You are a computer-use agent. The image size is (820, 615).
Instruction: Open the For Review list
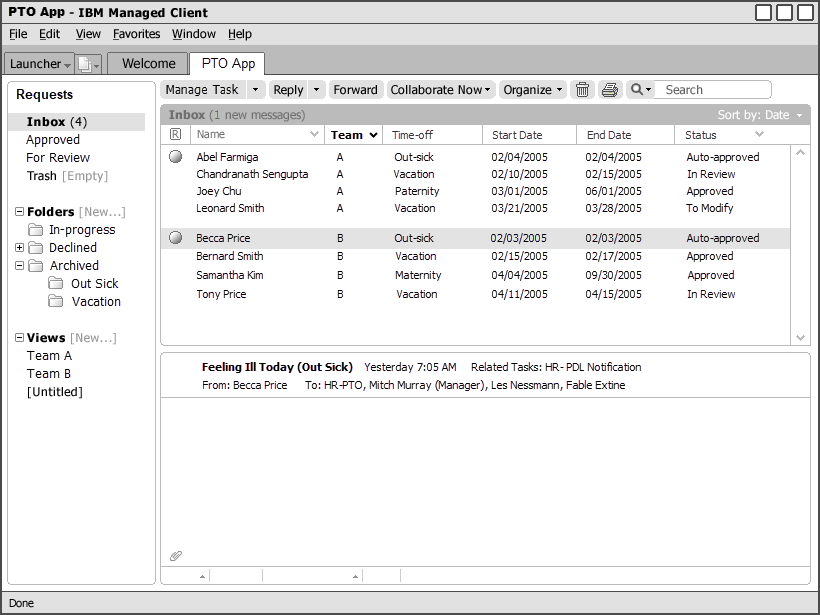58,157
